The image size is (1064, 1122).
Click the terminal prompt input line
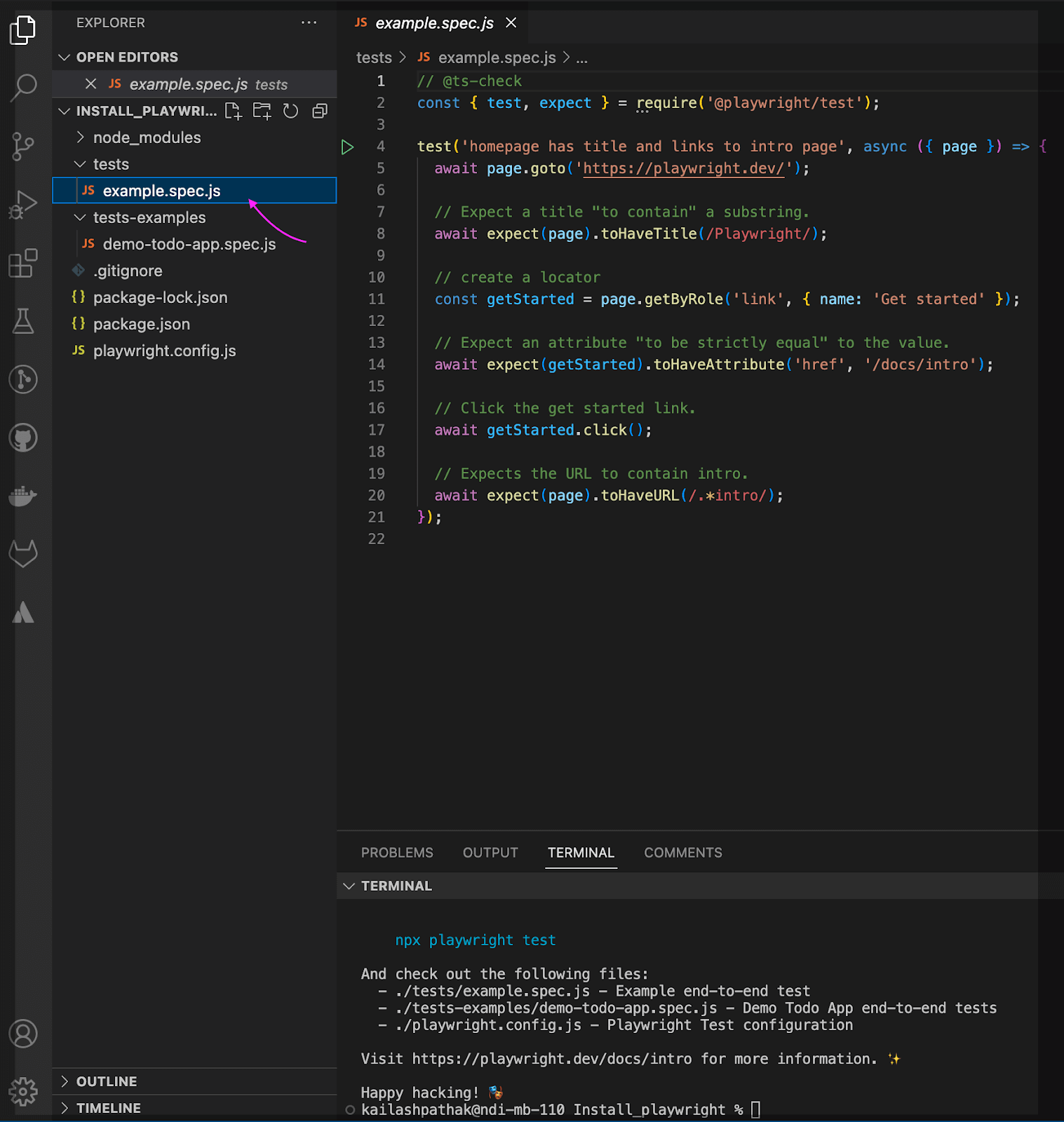[x=559, y=1109]
